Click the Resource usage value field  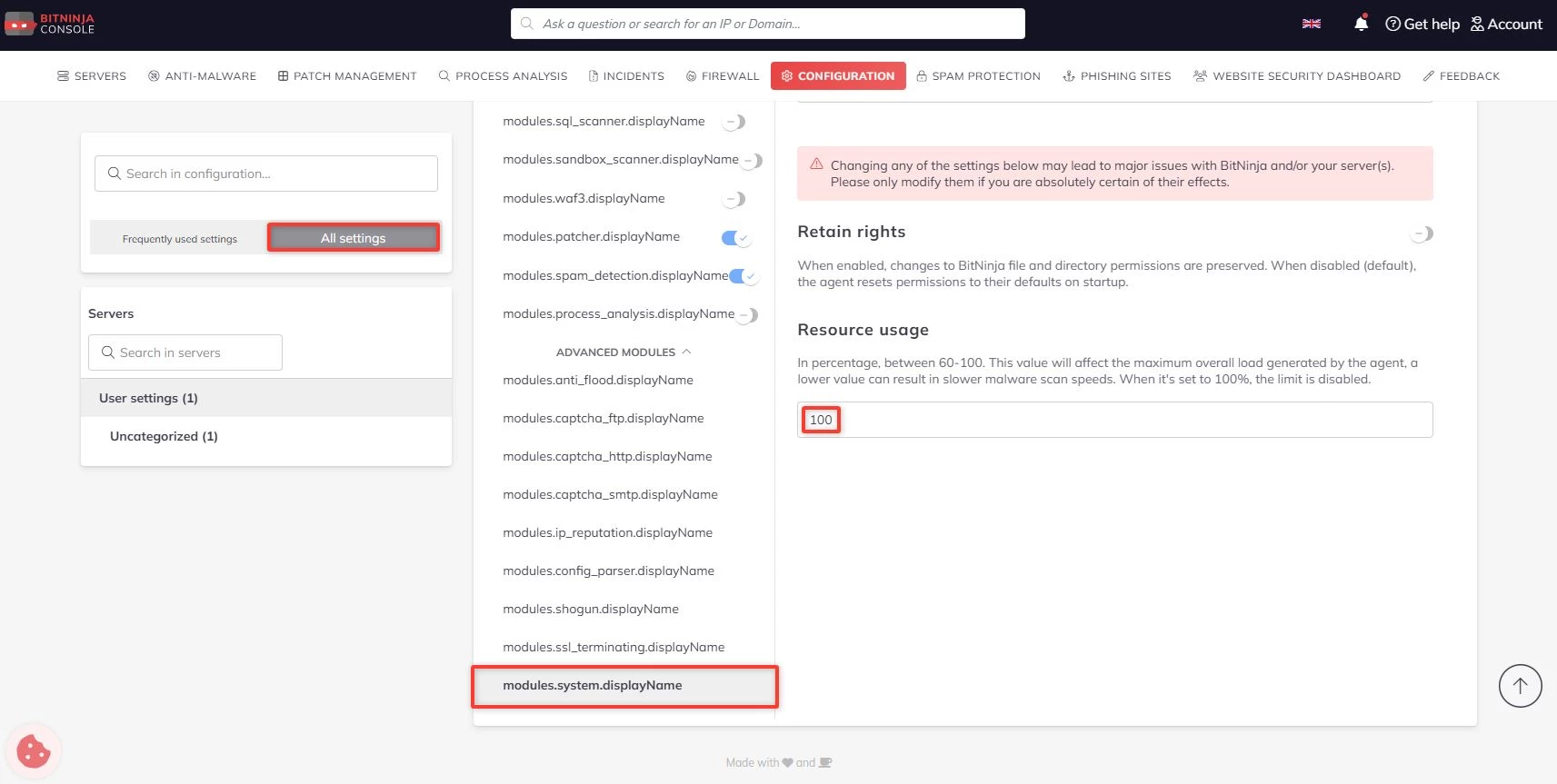pos(1115,420)
